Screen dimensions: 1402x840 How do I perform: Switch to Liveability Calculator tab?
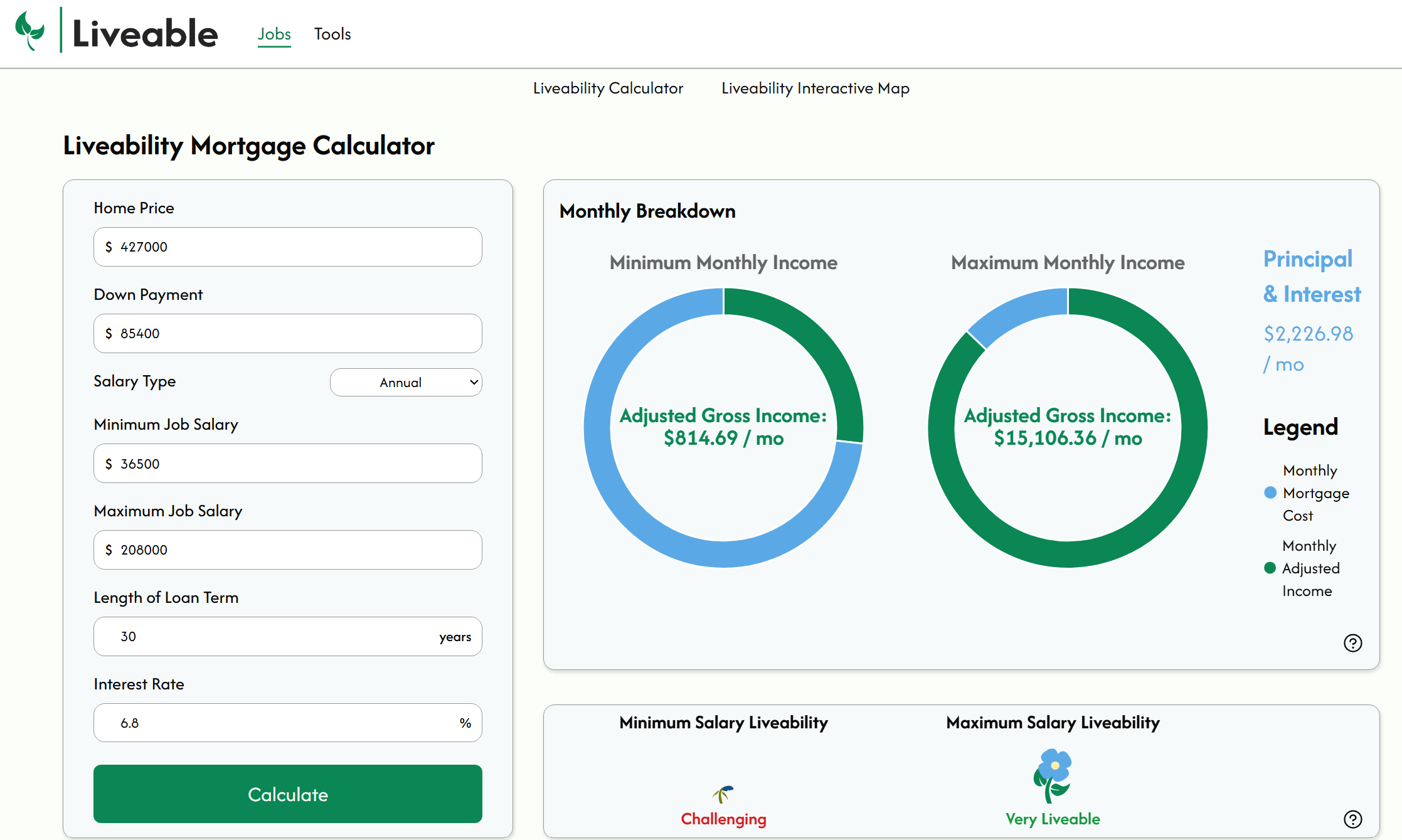click(x=608, y=88)
